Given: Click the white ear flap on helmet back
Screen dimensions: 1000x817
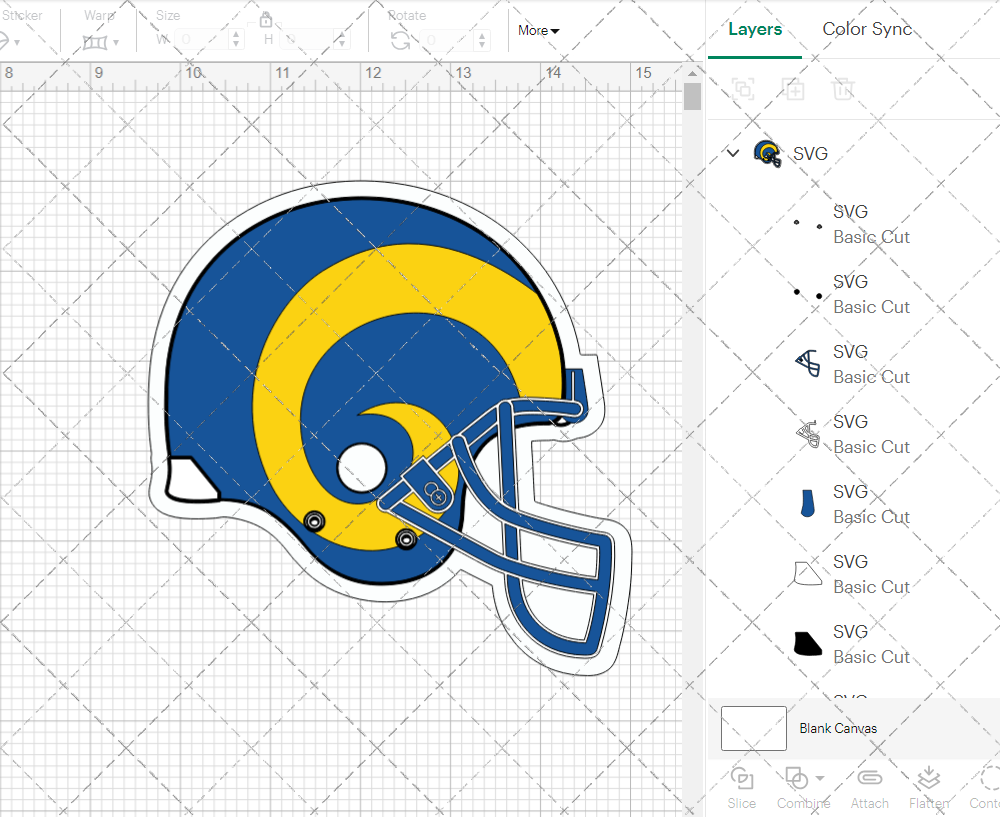Looking at the screenshot, I should pyautogui.click(x=190, y=479).
